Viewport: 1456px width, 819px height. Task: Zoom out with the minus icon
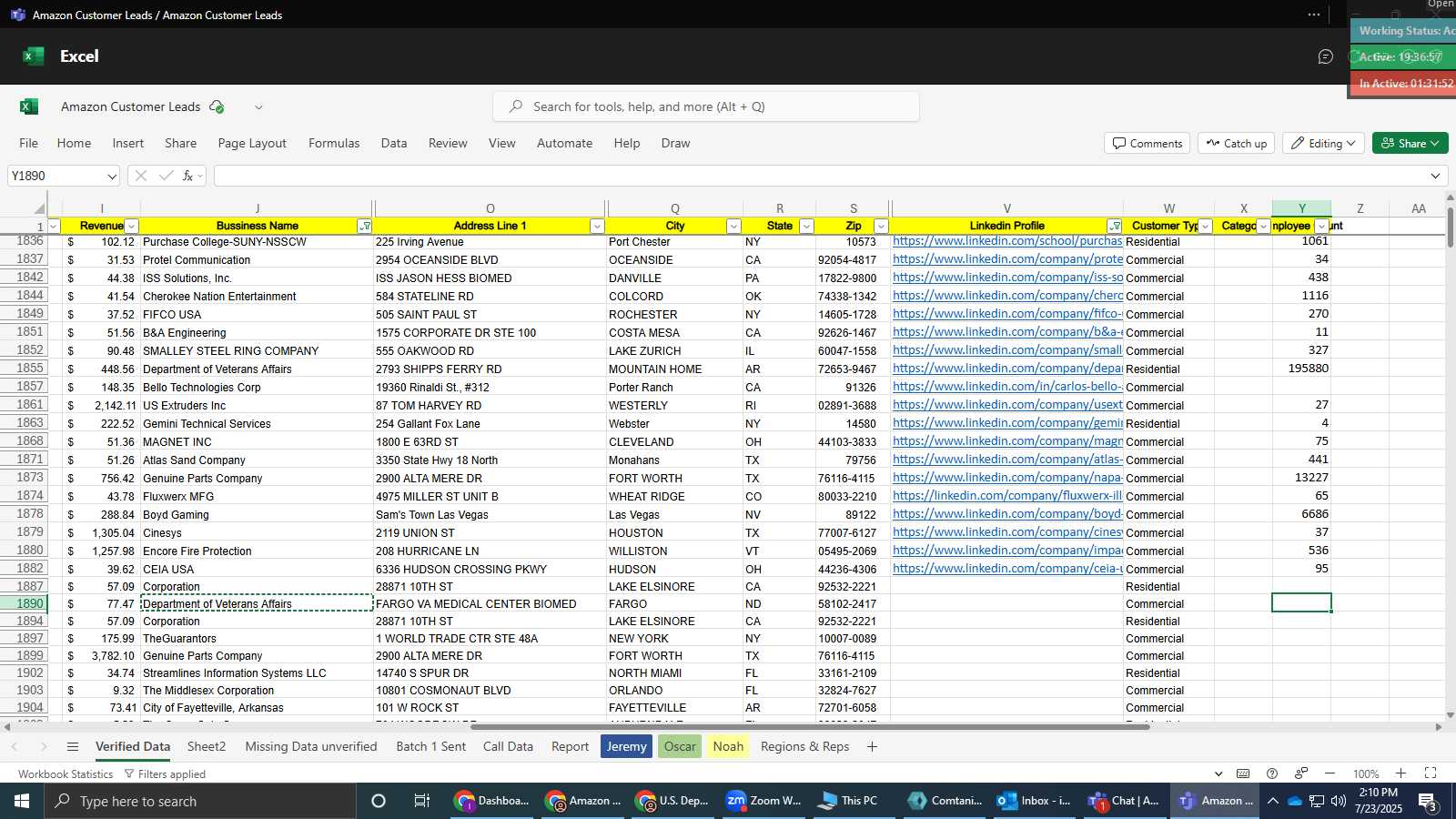click(x=1330, y=773)
